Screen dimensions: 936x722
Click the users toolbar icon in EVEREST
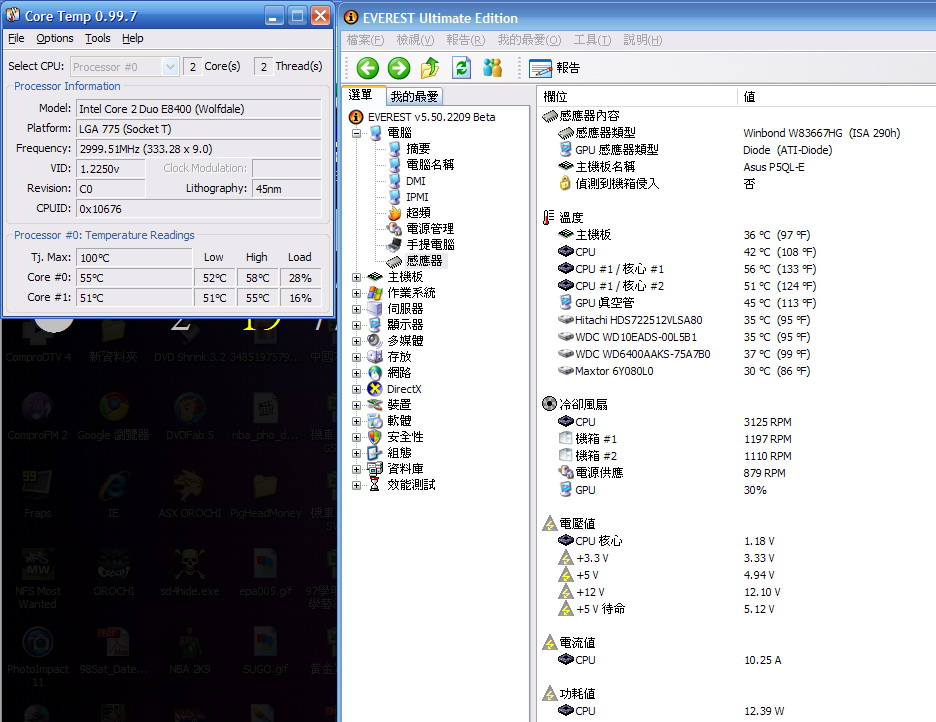(x=492, y=68)
